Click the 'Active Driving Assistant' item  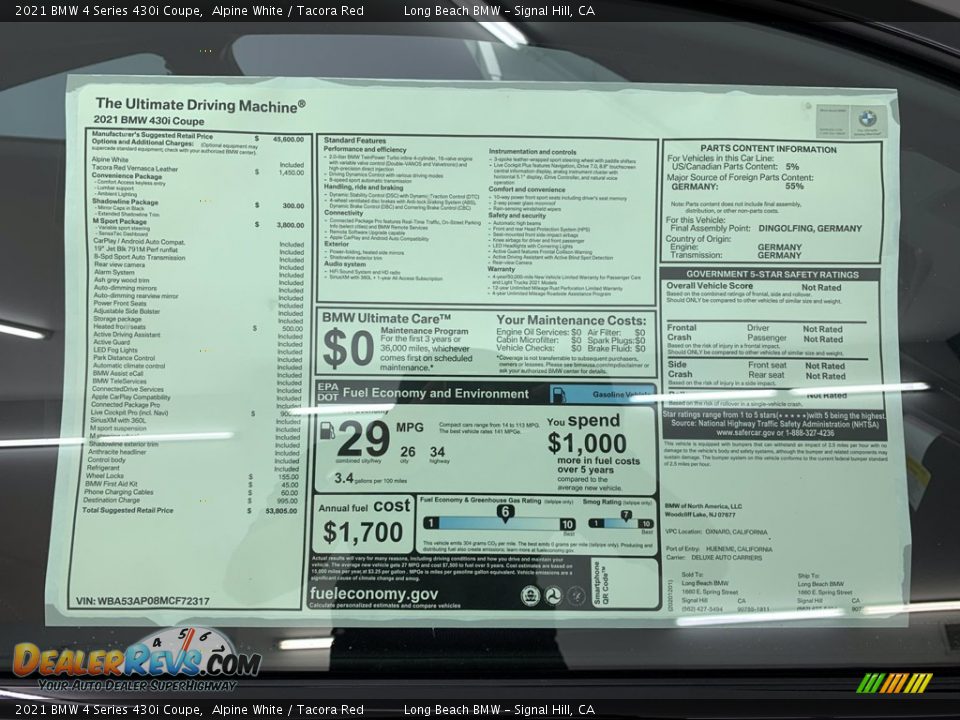(126, 334)
